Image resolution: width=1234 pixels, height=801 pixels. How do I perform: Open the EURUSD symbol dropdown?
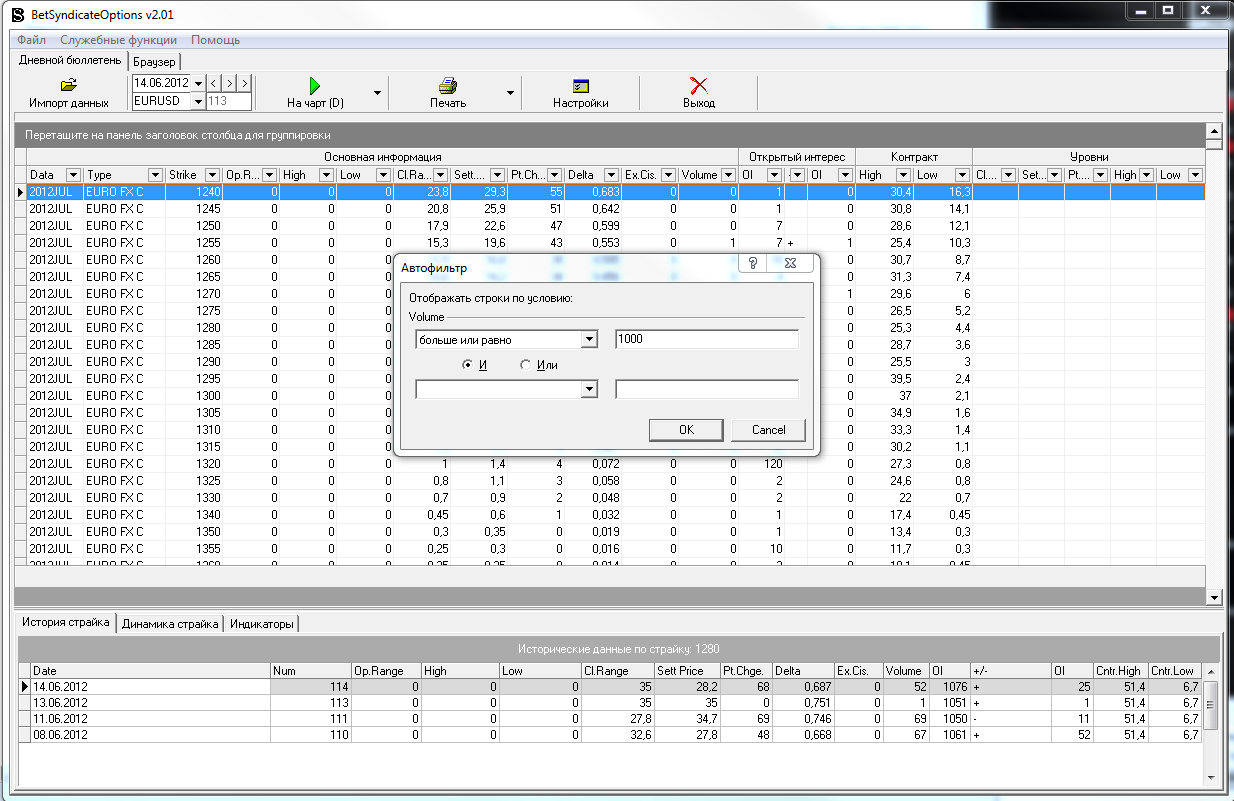coord(197,101)
